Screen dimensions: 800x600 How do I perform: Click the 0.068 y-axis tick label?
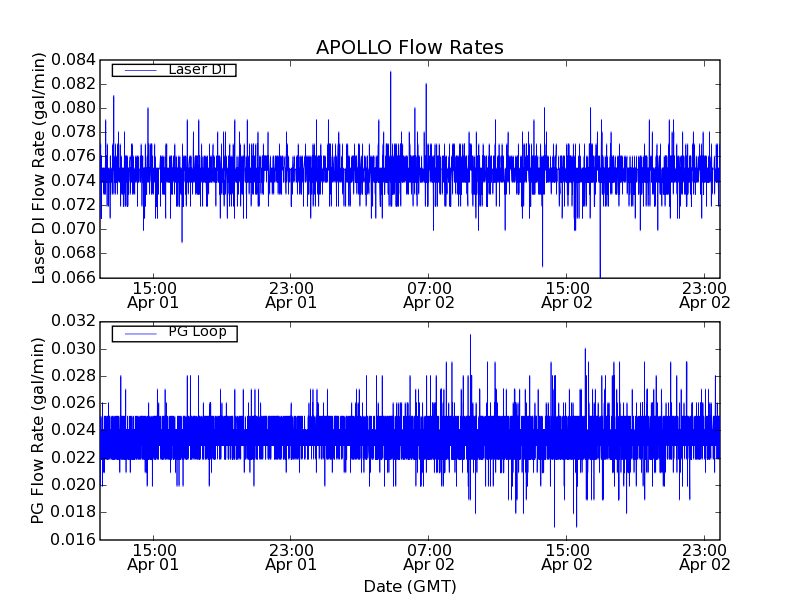[73, 253]
